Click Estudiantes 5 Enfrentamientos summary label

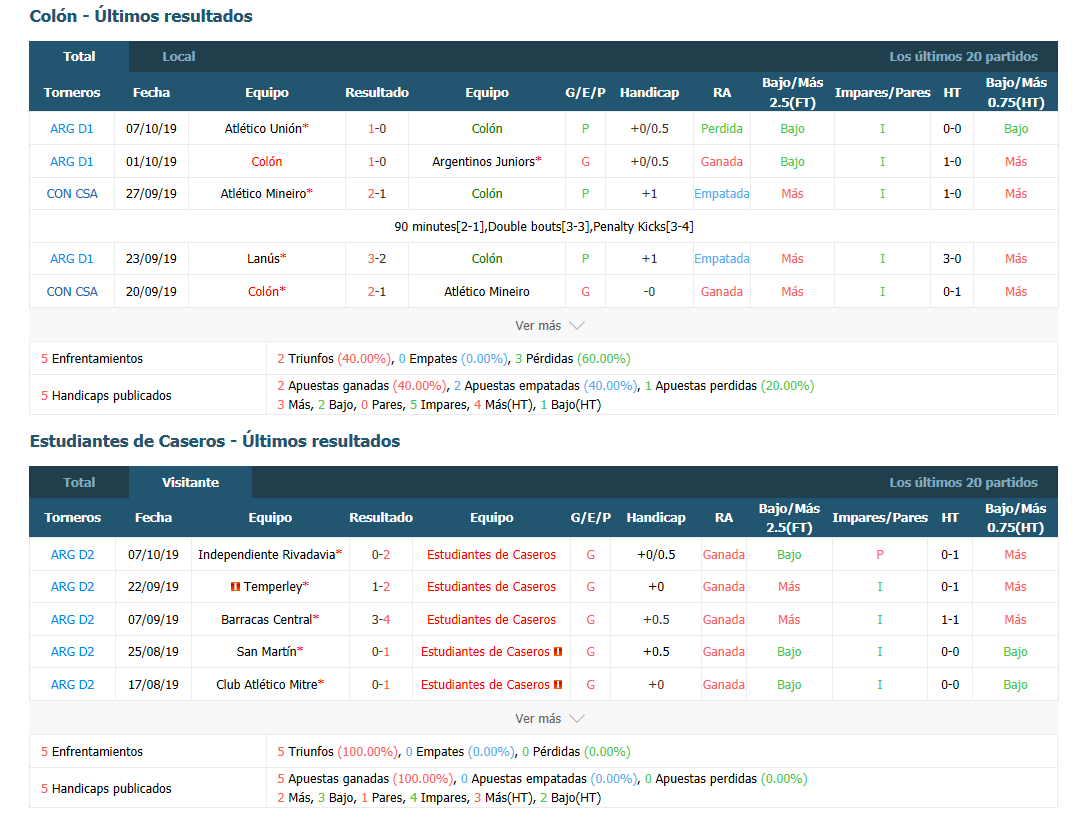tap(92, 751)
